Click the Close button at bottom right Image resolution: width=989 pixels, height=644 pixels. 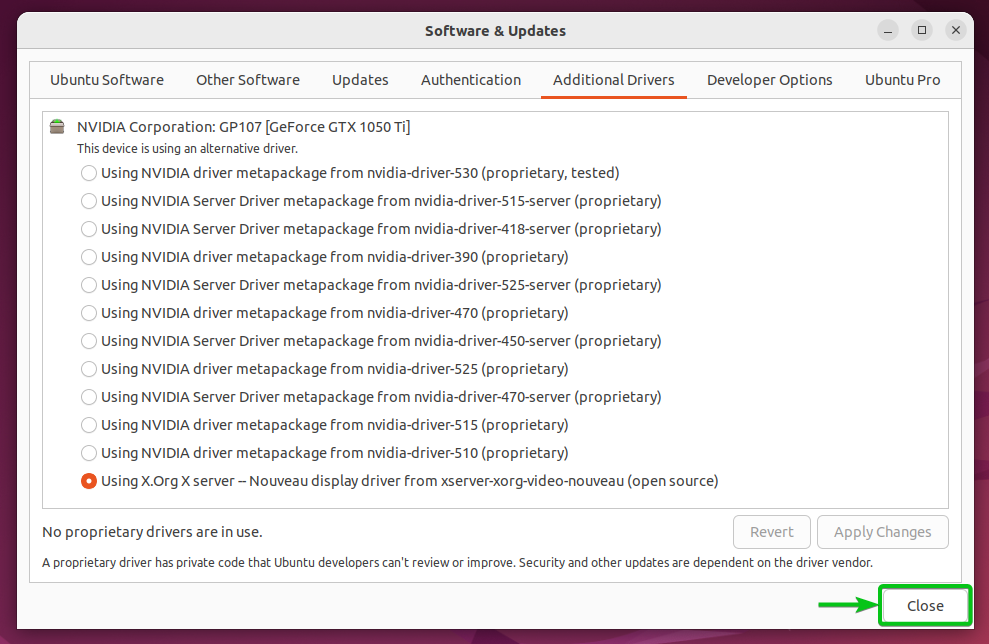[925, 606]
